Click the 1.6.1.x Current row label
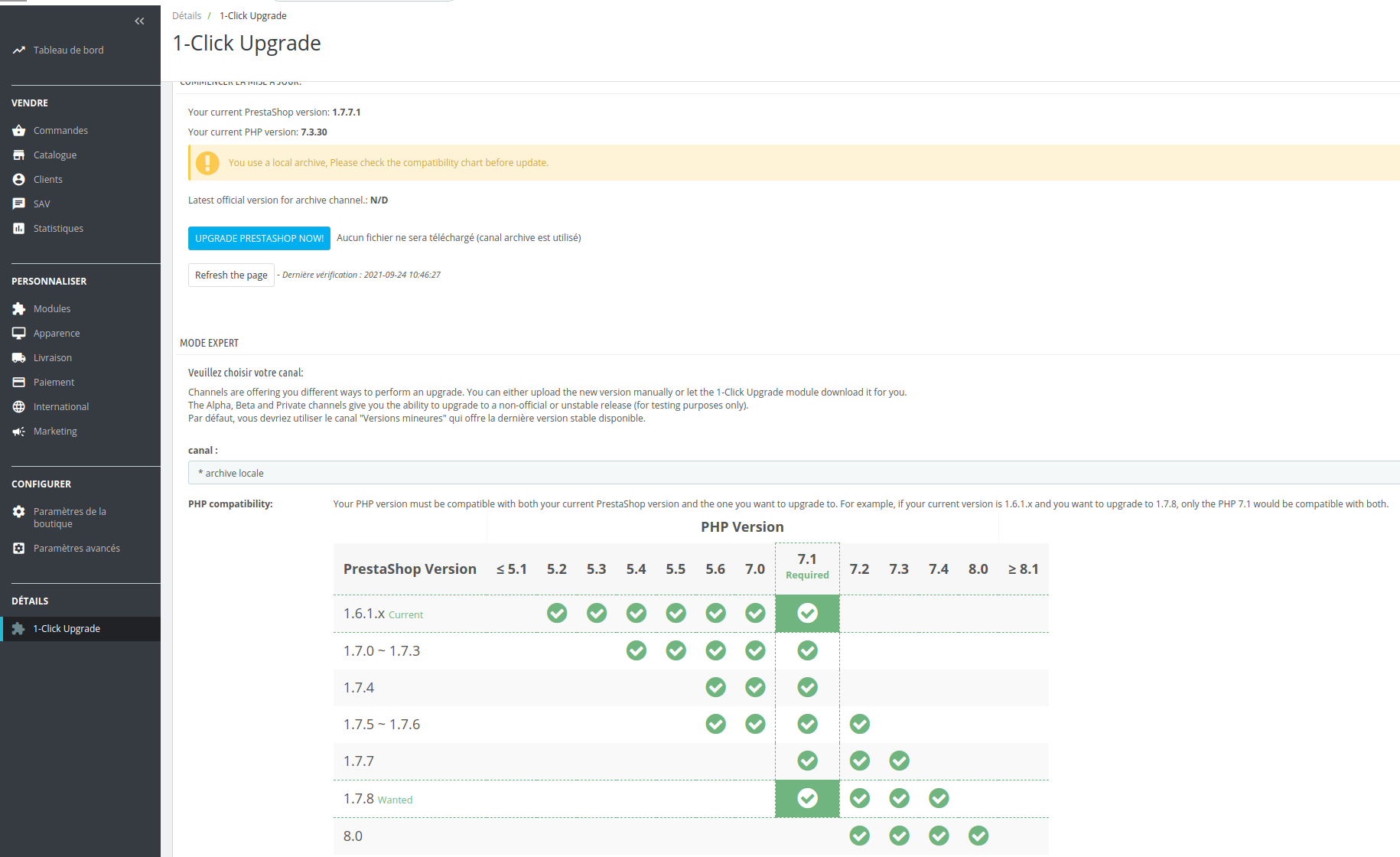This screenshot has width=1400, height=857. (x=383, y=614)
